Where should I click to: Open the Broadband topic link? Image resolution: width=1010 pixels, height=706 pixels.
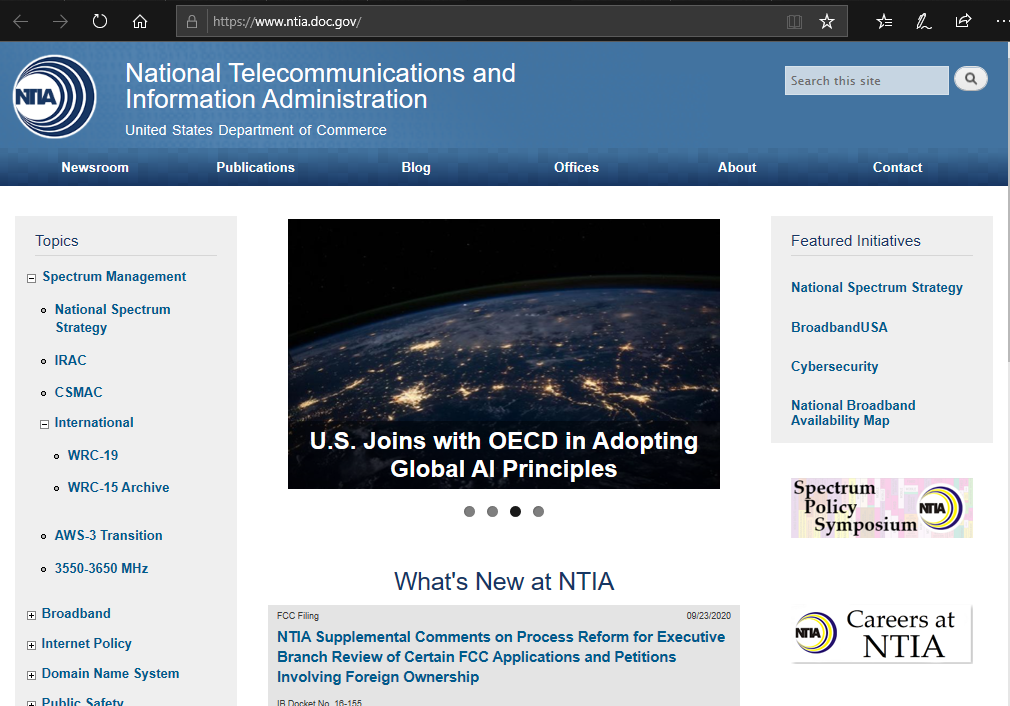pos(76,613)
